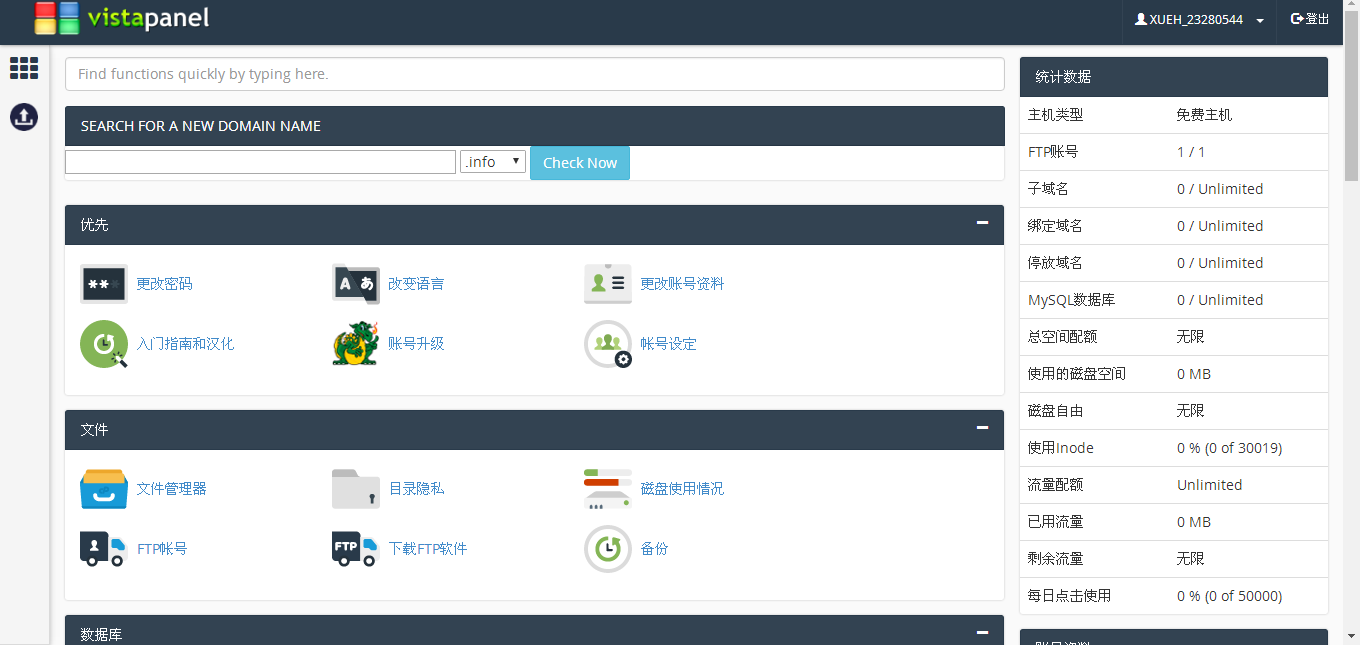This screenshot has height=645, width=1360.
Task: Collapse the 优先 section
Action: [x=982, y=223]
